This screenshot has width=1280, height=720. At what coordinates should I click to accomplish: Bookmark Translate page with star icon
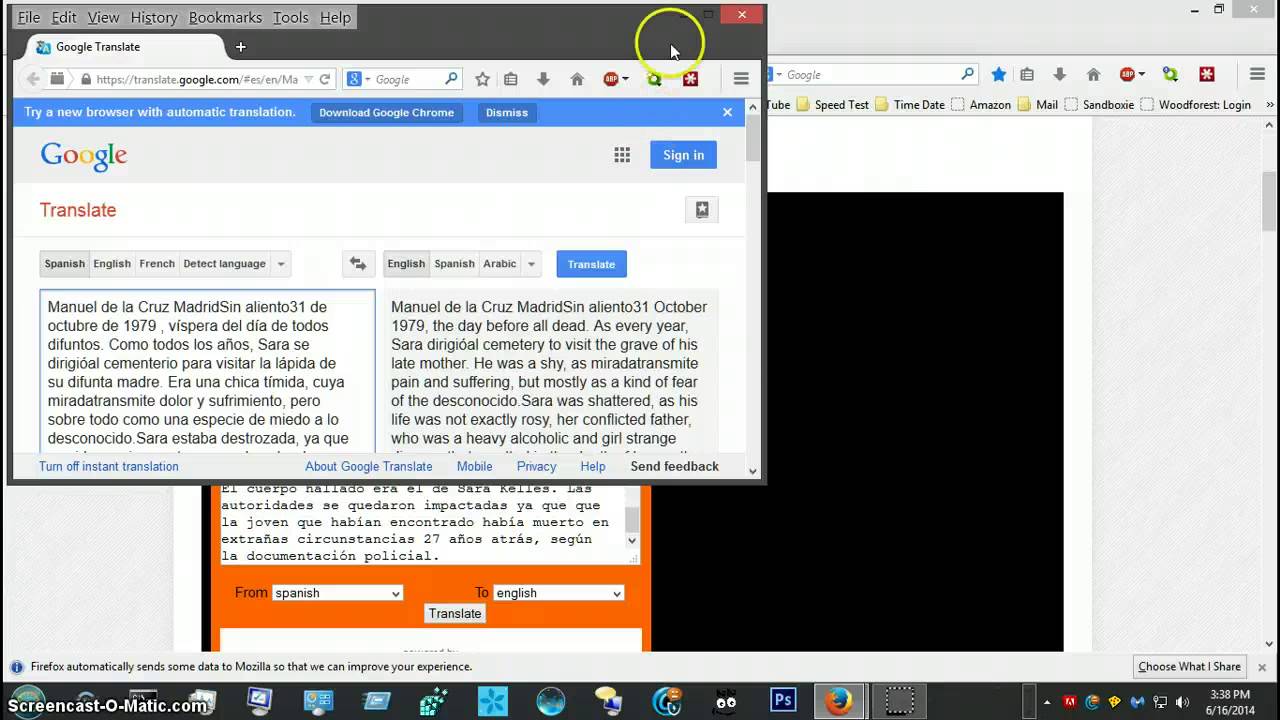482,79
